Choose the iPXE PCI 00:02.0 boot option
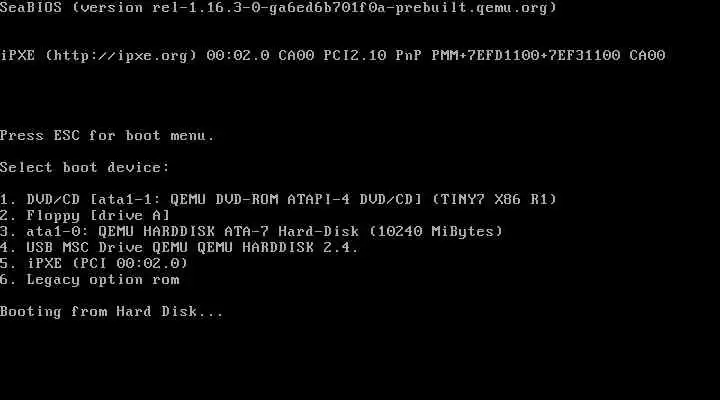The height and width of the screenshot is (400, 720). click(94, 264)
